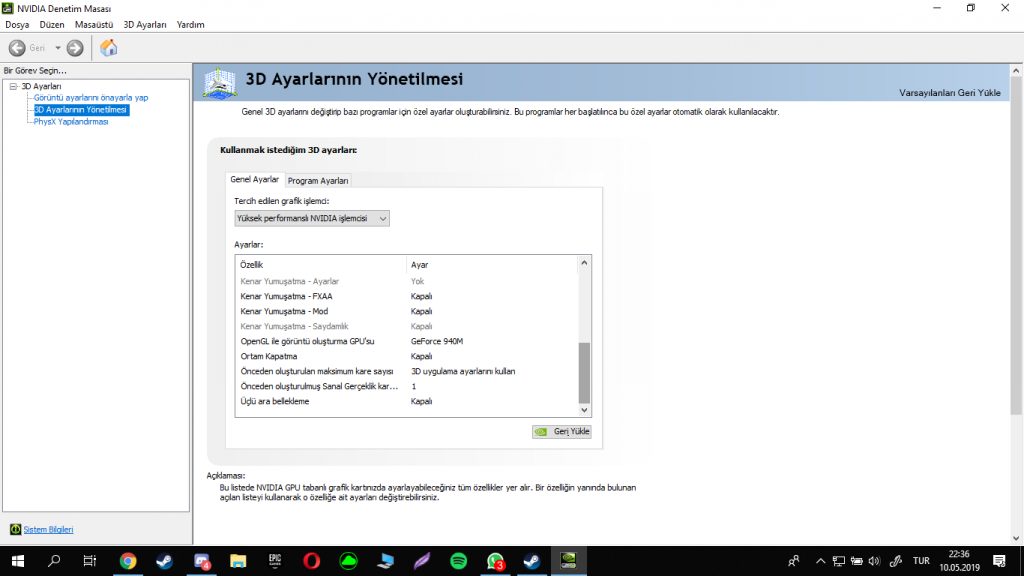
Task: Click the GeForce 940M value
Action: 437,342
